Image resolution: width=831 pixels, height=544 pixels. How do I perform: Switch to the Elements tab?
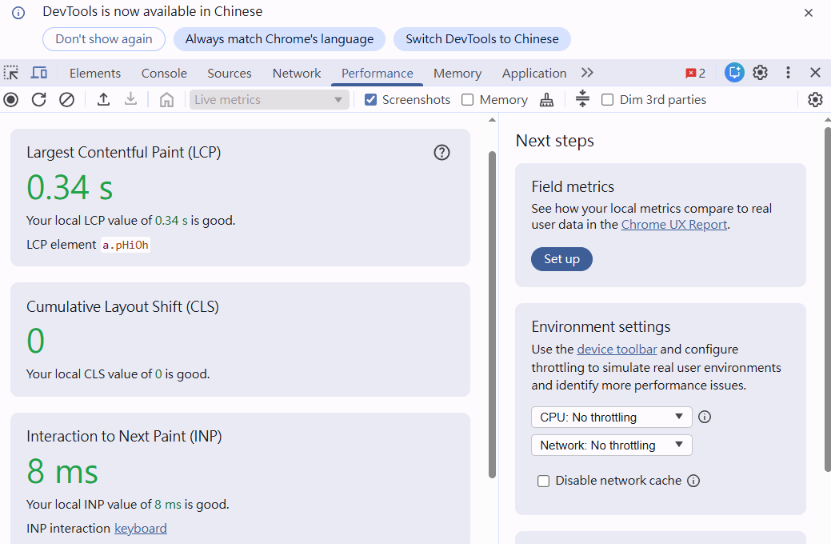[95, 73]
